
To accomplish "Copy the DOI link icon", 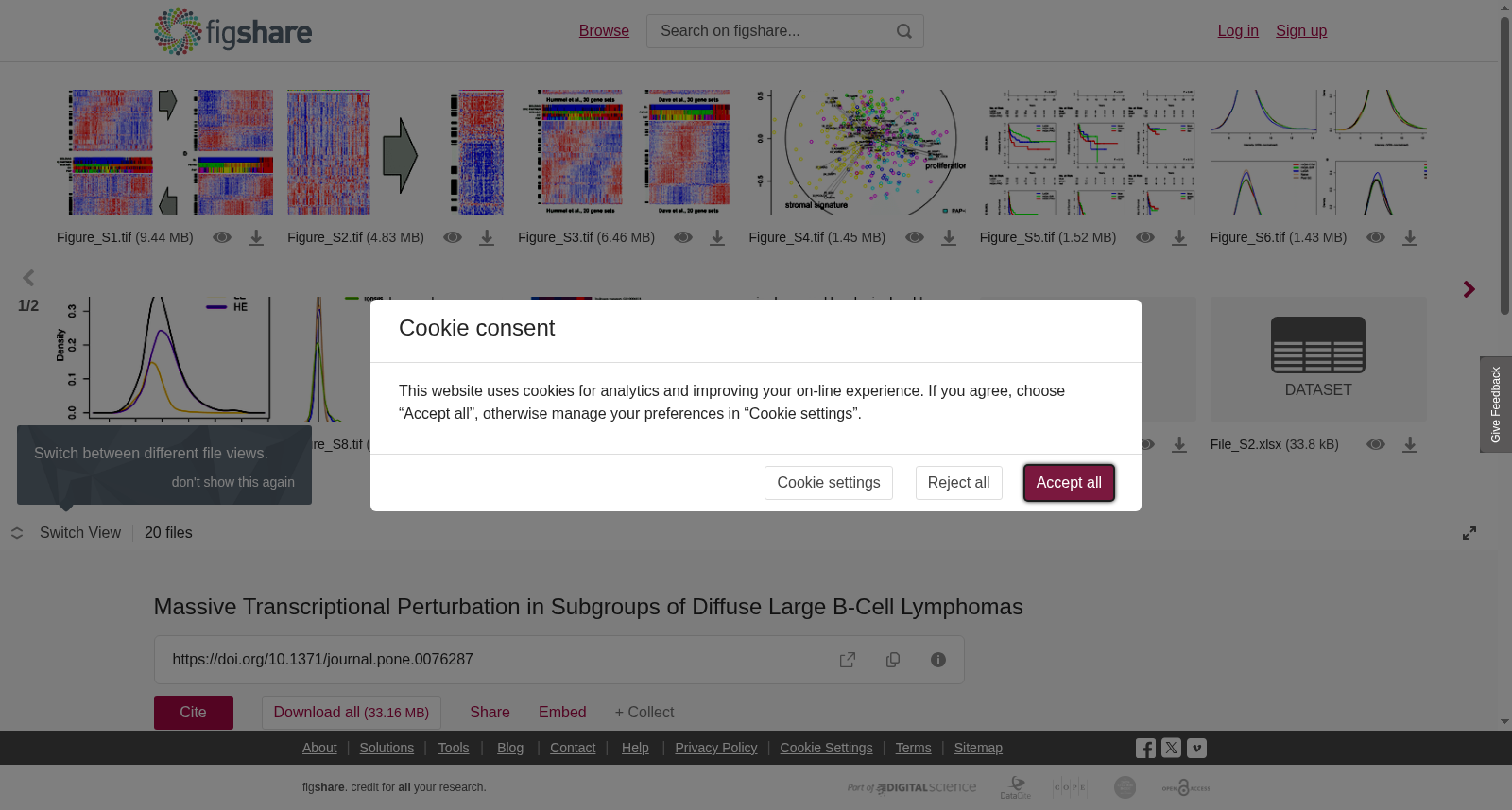I will point(893,660).
